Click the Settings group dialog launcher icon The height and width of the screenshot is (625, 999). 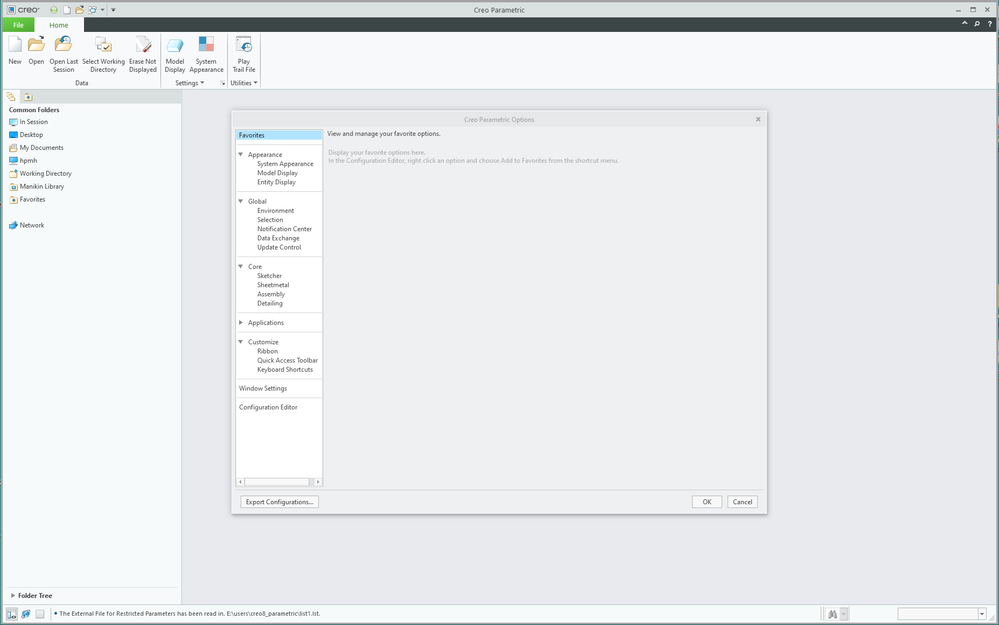tap(222, 83)
